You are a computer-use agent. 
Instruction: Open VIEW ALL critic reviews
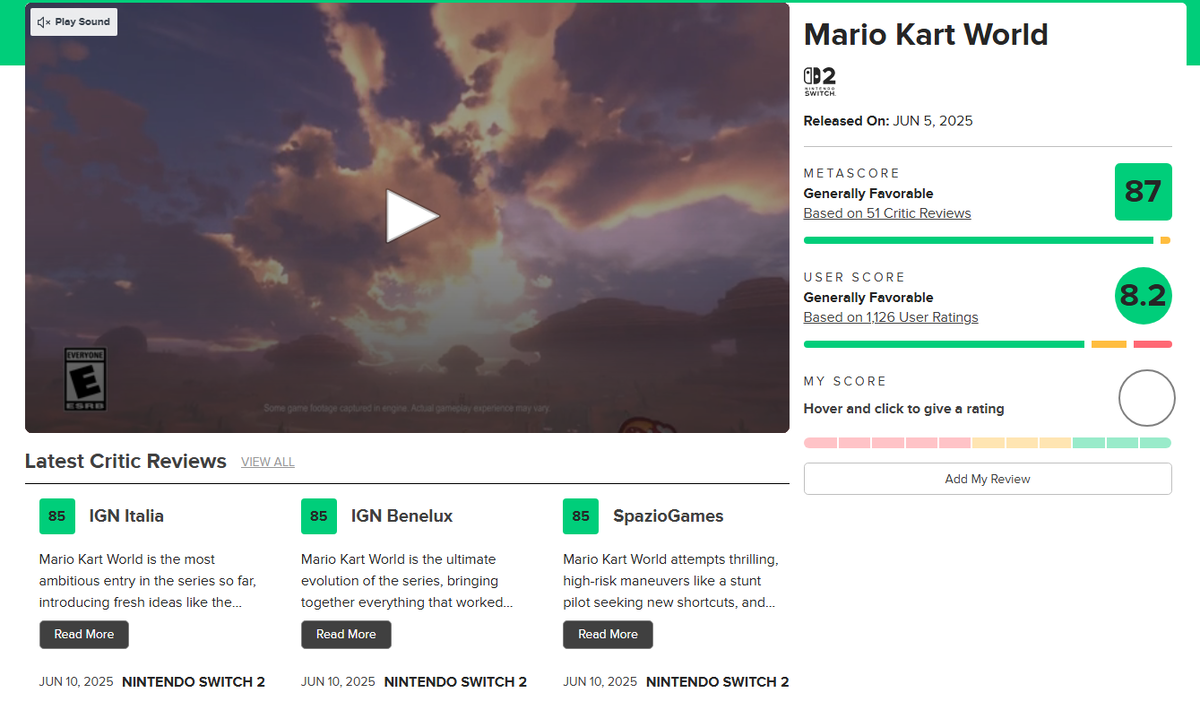tap(267, 462)
